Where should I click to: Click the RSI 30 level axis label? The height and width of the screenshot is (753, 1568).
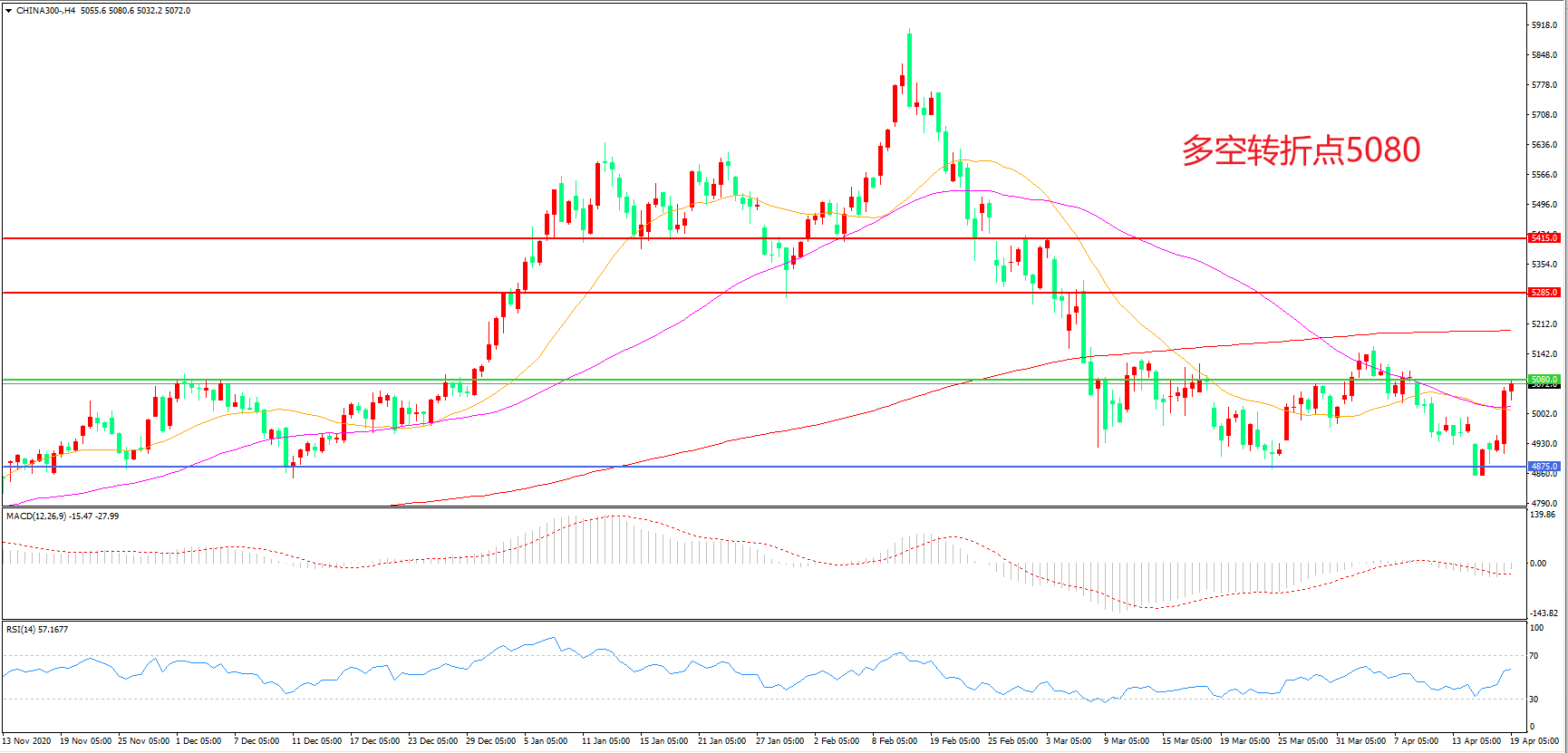point(1534,700)
